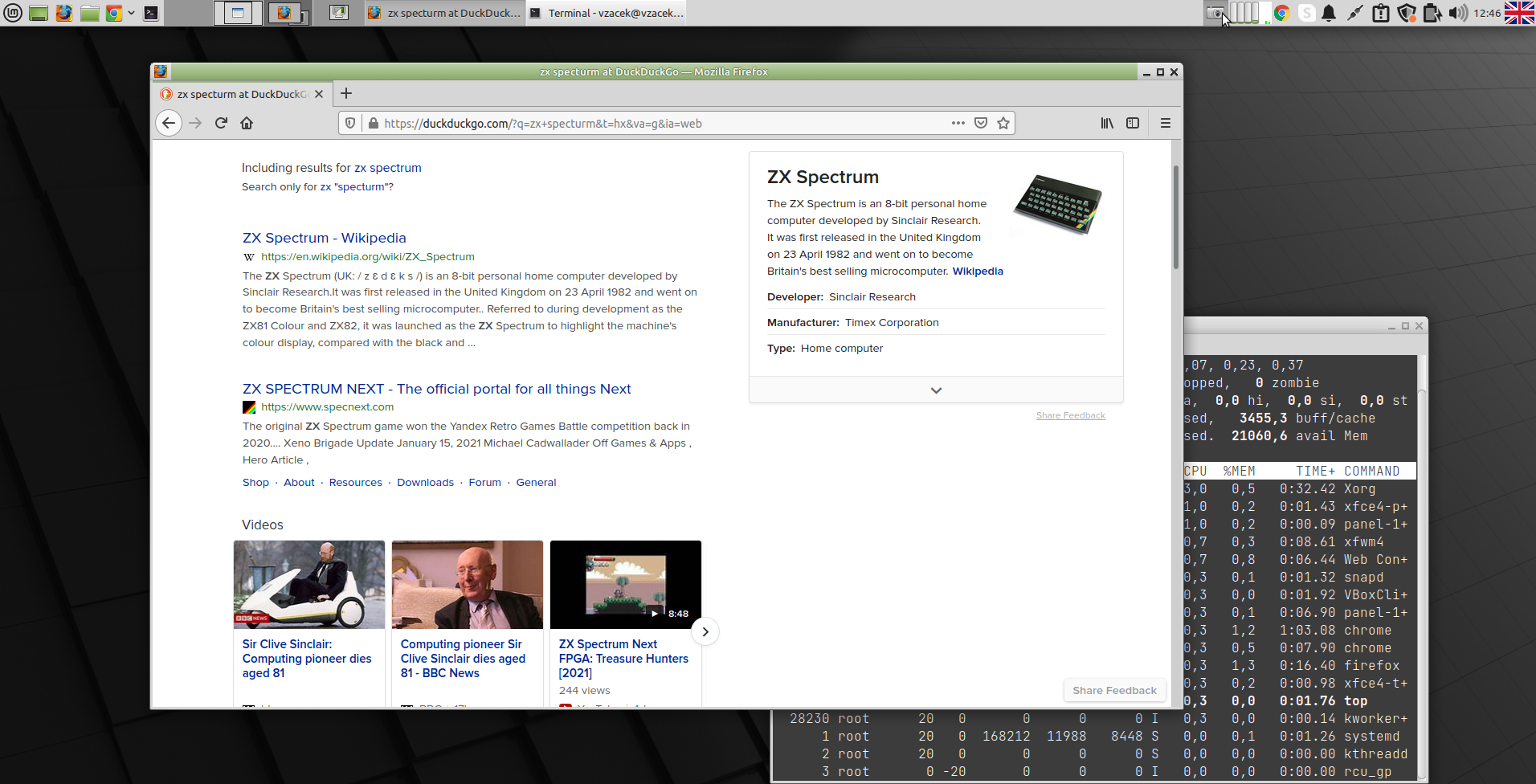Open page actions three-dot menu
Viewport: 1536px width, 784px height.
click(x=958, y=123)
